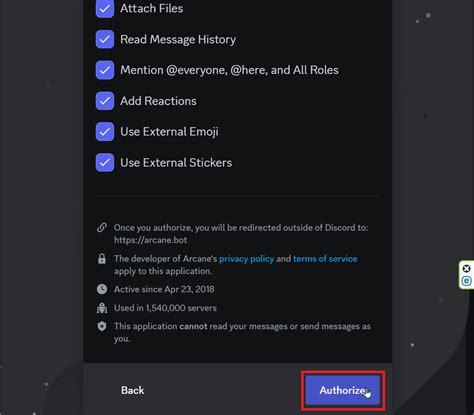
Task: Uncheck the Attach Files permission checkbox
Action: click(105, 8)
